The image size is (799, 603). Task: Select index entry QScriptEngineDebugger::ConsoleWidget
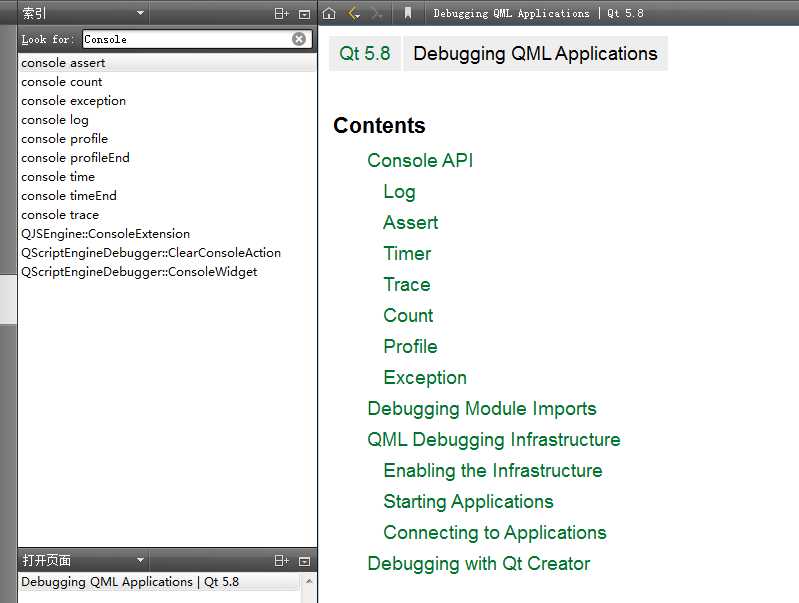(x=167, y=272)
